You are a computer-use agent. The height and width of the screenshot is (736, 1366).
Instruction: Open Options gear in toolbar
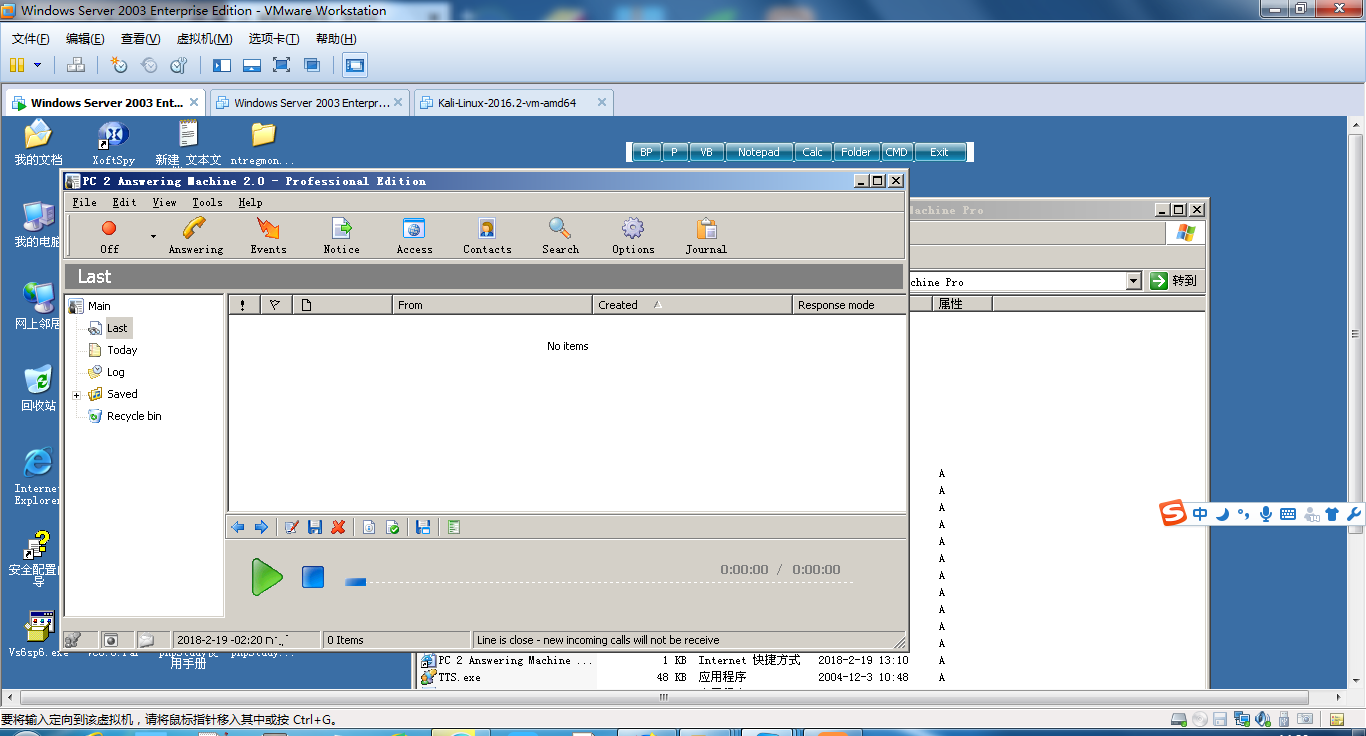coord(633,236)
